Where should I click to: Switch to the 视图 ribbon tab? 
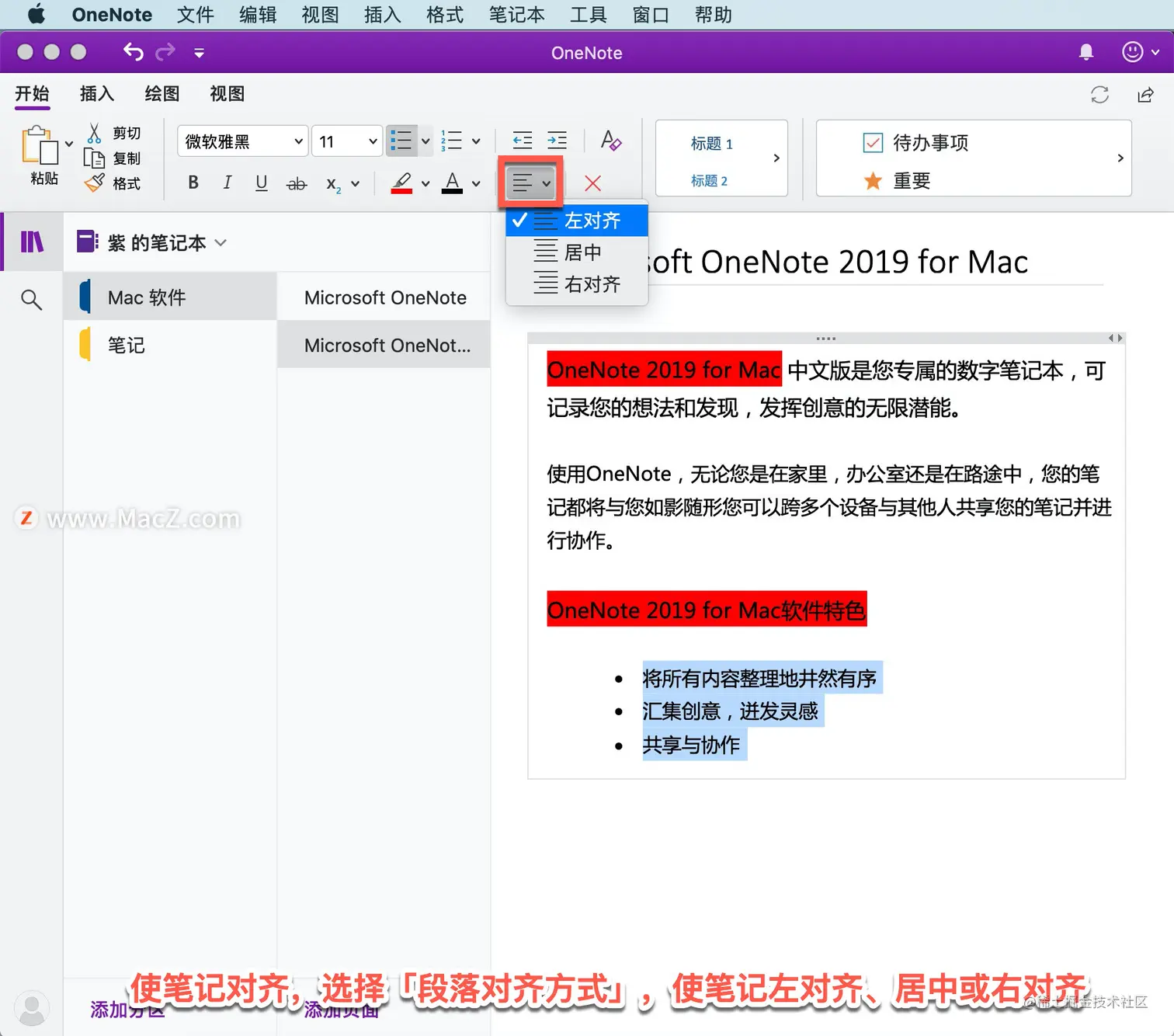coord(228,94)
